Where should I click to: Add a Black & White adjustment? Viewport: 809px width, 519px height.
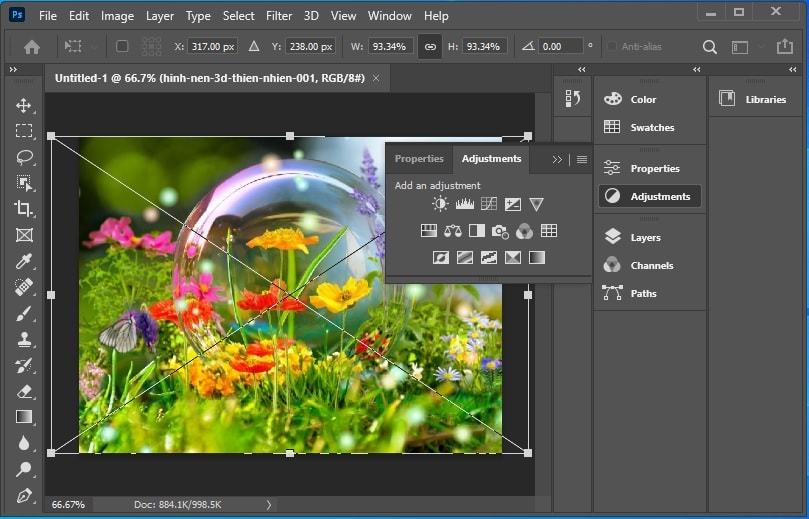476,231
